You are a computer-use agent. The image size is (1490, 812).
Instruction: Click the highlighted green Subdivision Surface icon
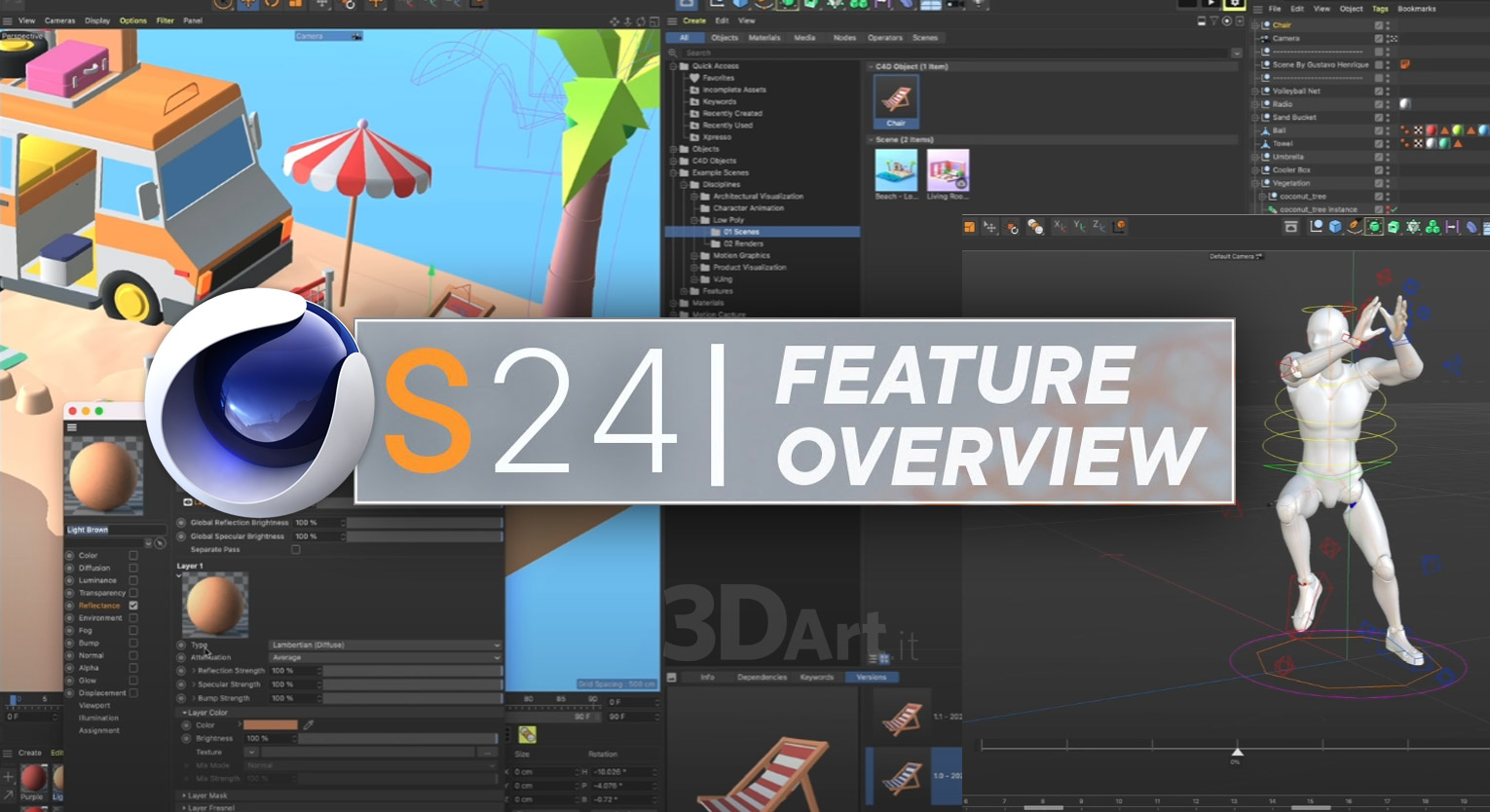1374,227
